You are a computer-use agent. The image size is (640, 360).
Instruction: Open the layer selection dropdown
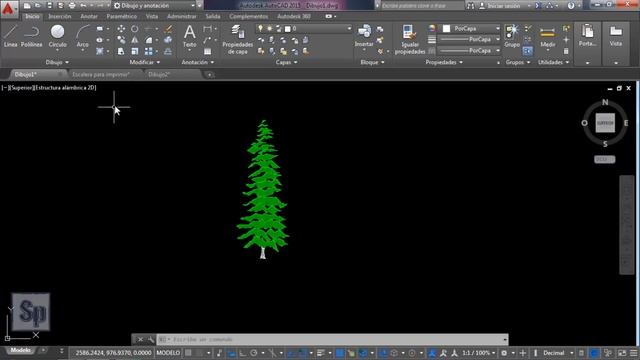click(304, 29)
